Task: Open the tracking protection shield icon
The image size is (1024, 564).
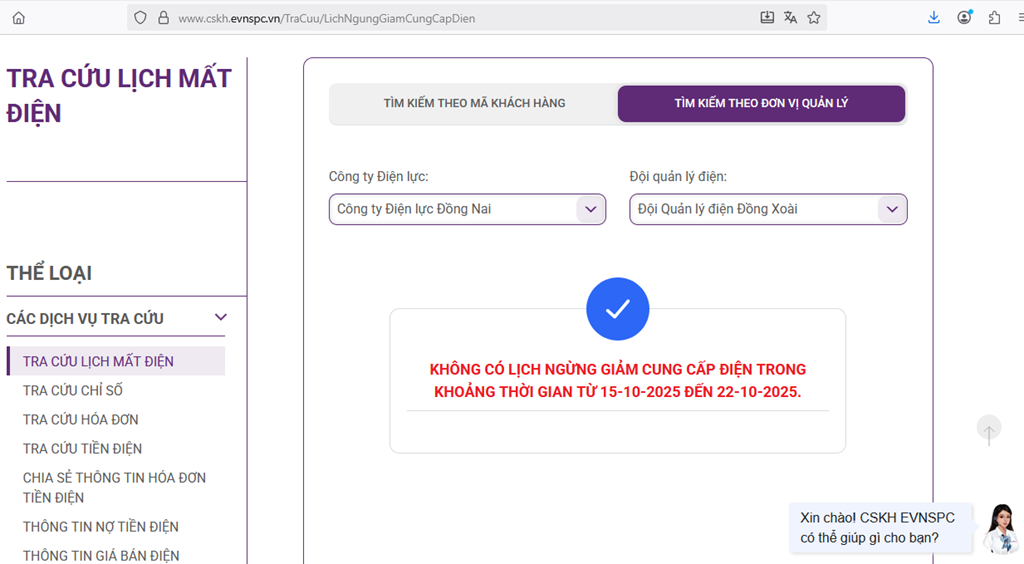Action: (140, 17)
